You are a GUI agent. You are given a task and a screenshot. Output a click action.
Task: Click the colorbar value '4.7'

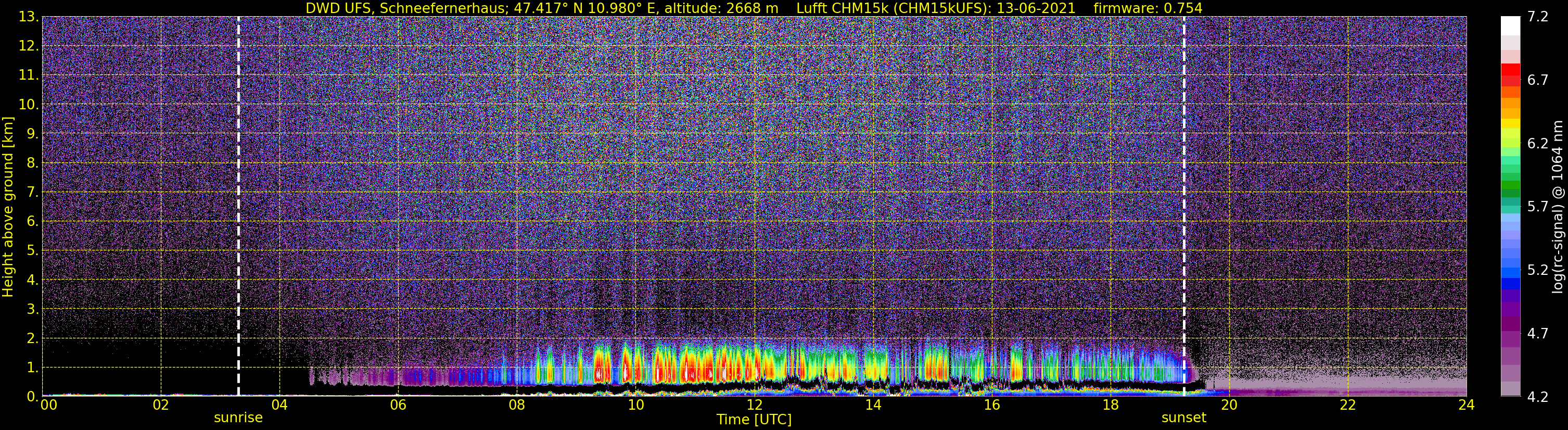point(1538,334)
